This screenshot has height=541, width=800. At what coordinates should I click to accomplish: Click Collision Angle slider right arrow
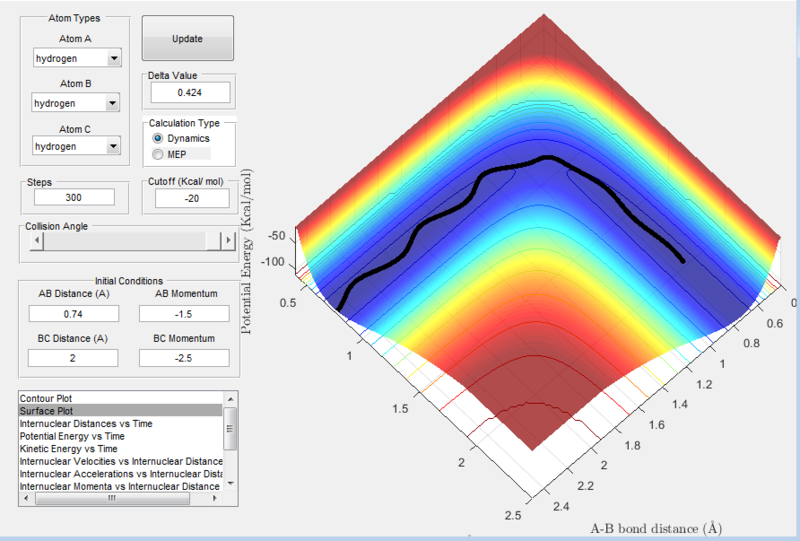click(228, 240)
